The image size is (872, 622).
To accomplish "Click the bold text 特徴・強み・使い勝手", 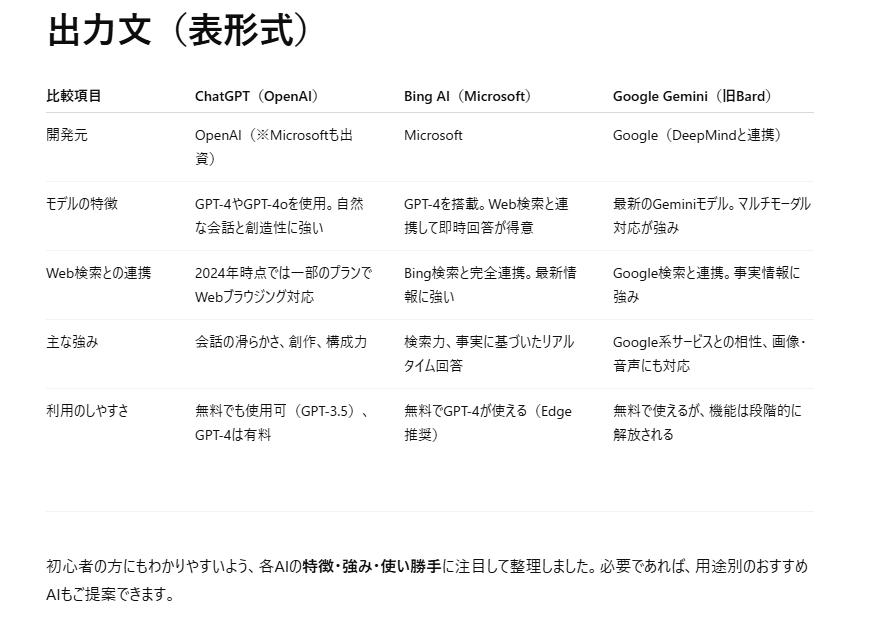I will tap(372, 566).
